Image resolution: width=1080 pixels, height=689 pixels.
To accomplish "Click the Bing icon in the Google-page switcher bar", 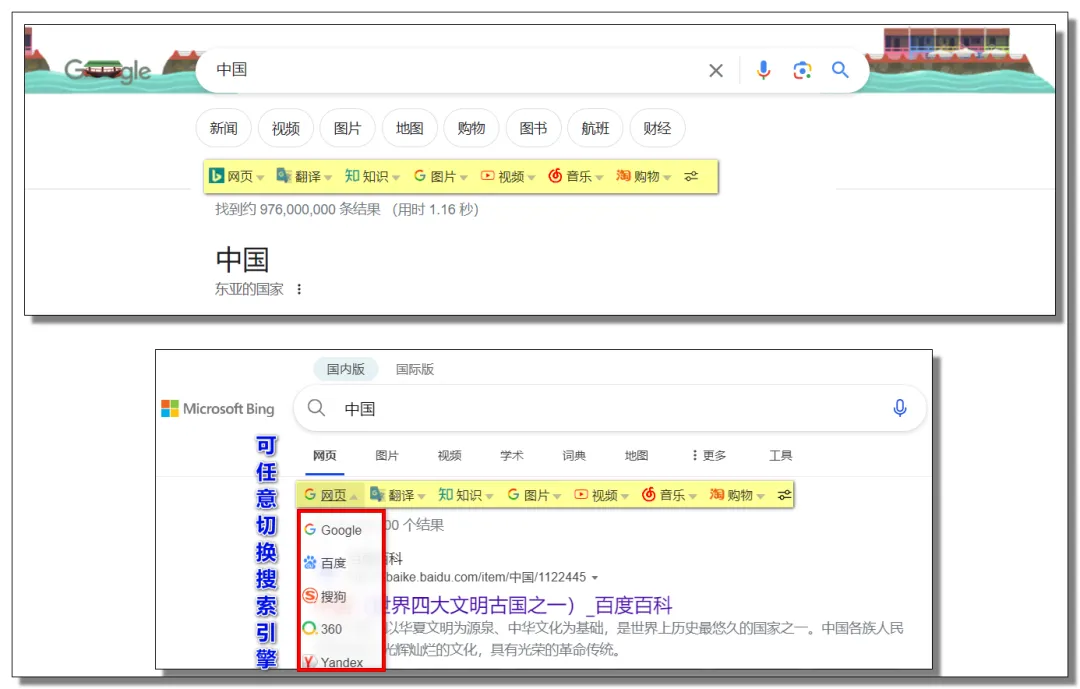I will 216,176.
